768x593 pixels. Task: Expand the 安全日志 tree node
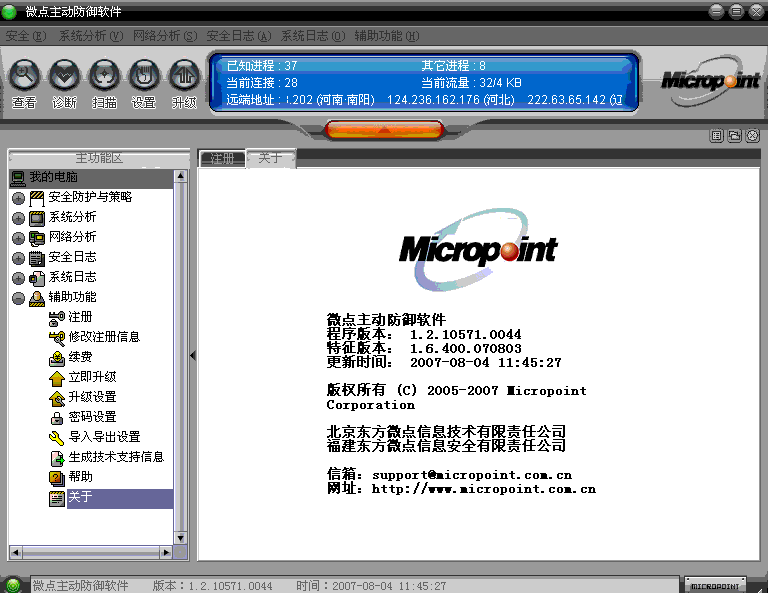(x=19, y=259)
